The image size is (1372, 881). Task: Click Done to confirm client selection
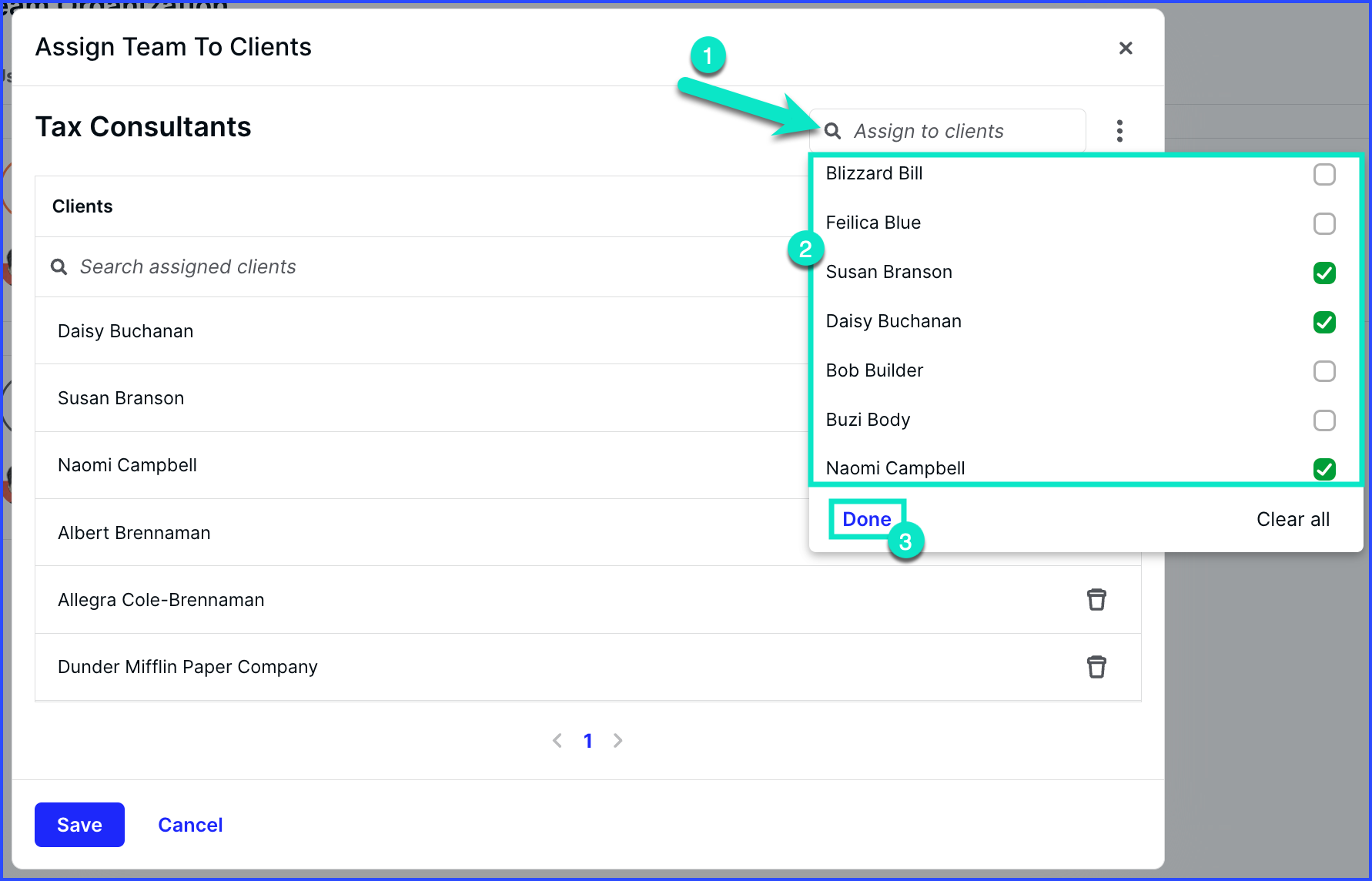(x=867, y=519)
